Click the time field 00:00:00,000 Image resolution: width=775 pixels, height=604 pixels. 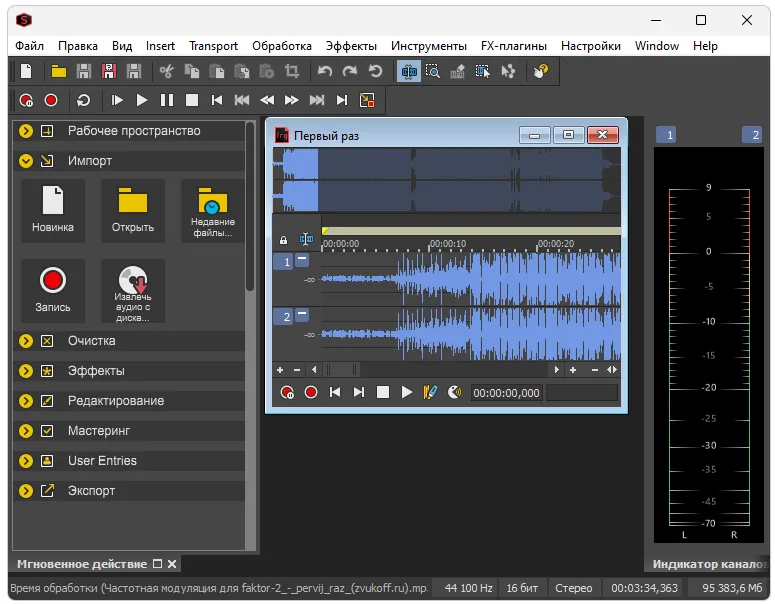(506, 393)
